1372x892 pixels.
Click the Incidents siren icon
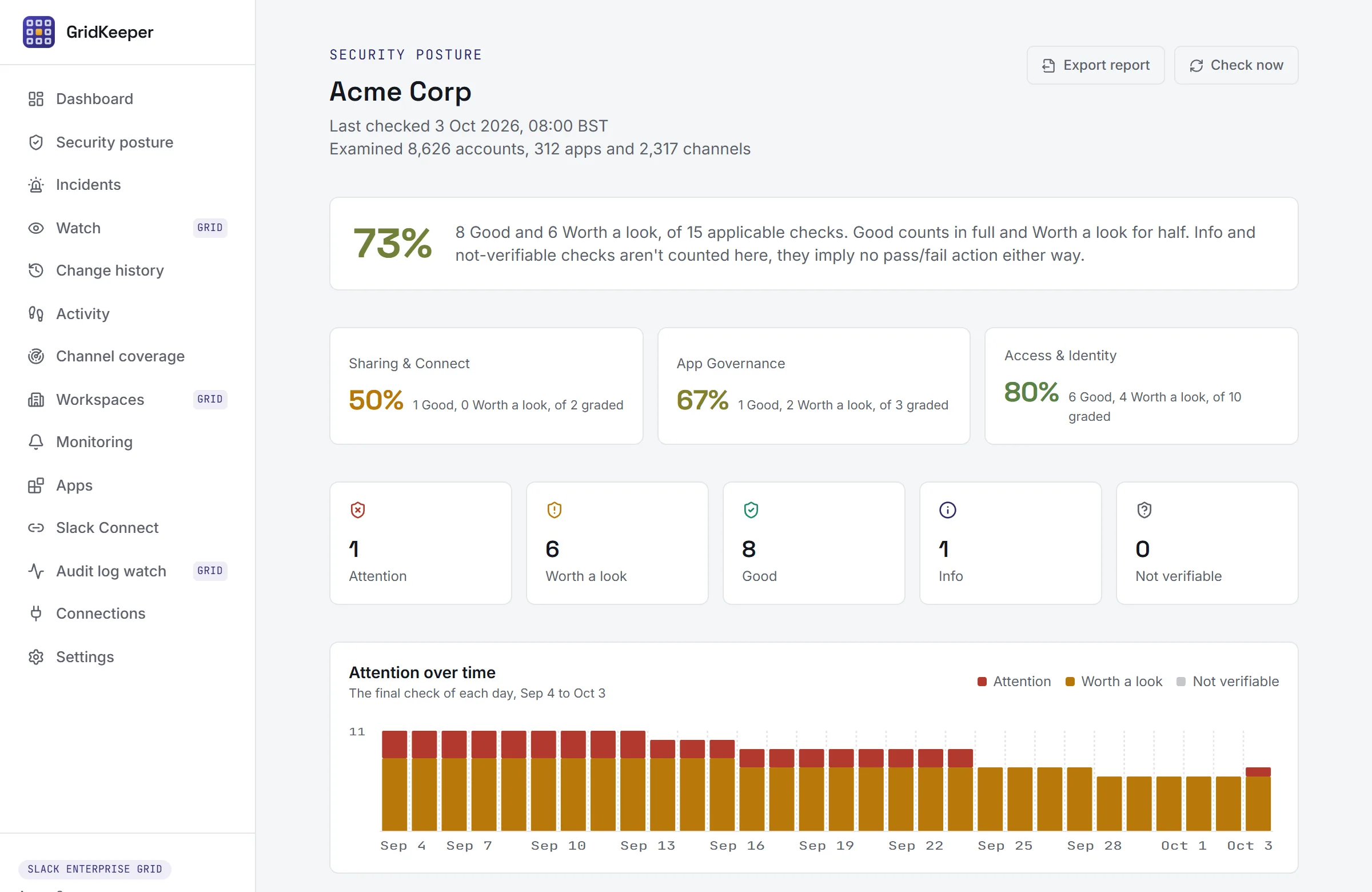[36, 185]
